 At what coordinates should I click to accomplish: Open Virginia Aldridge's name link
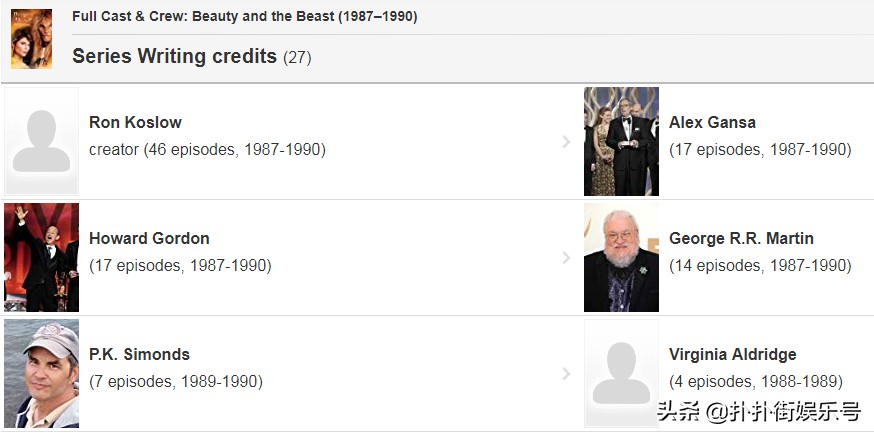(x=732, y=355)
